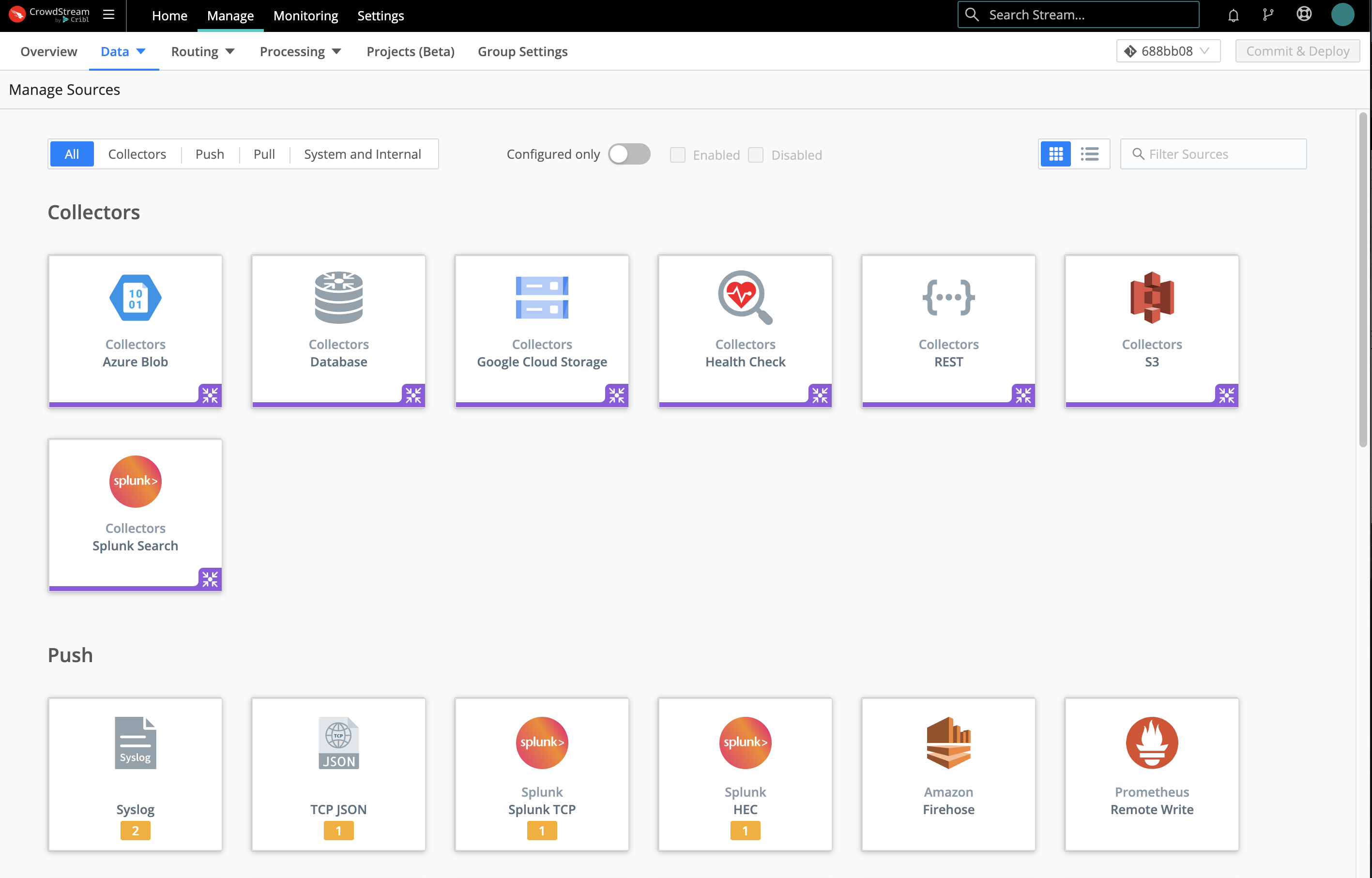Switch to the Monitoring section
This screenshot has height=878, width=1372.
coord(305,15)
